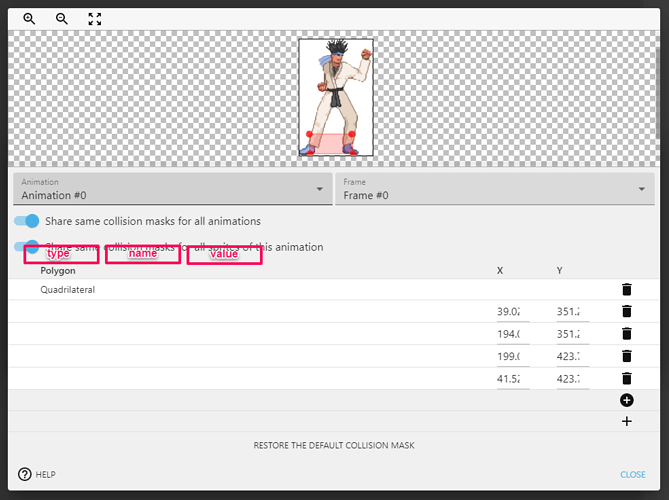
Task: Edit X field showing 39.02
Action: [513, 312]
